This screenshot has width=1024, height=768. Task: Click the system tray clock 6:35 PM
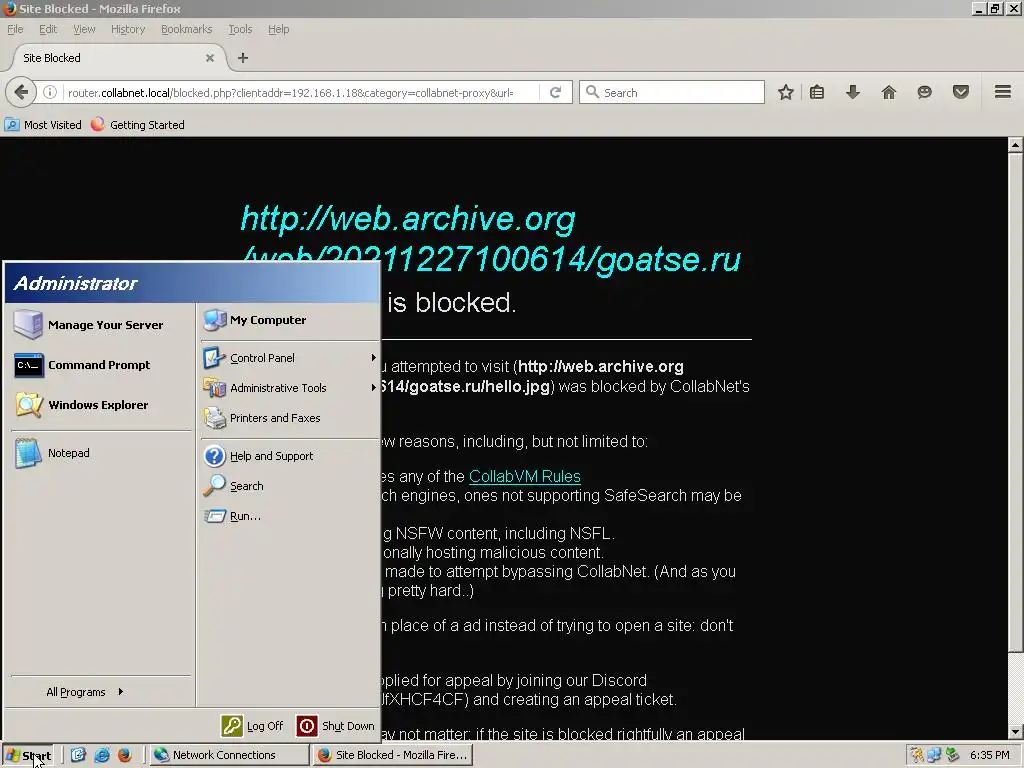pos(989,755)
